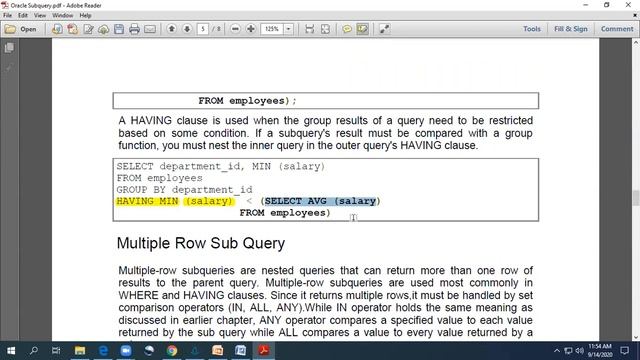Show hidden system tray icons

pos(557,351)
